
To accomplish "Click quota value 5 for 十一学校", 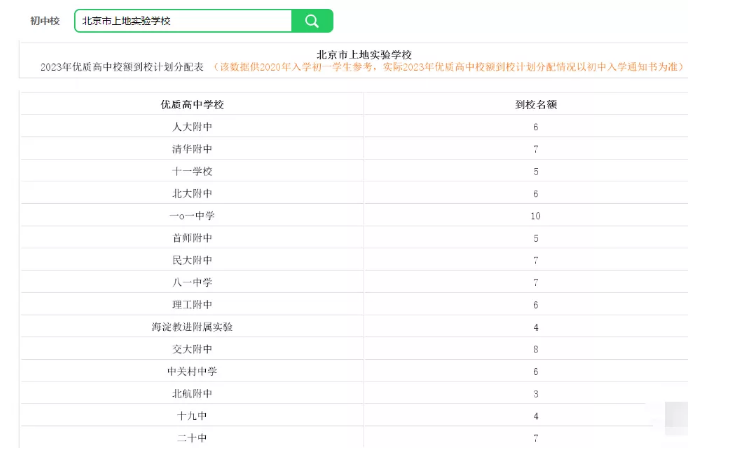I will 536,172.
